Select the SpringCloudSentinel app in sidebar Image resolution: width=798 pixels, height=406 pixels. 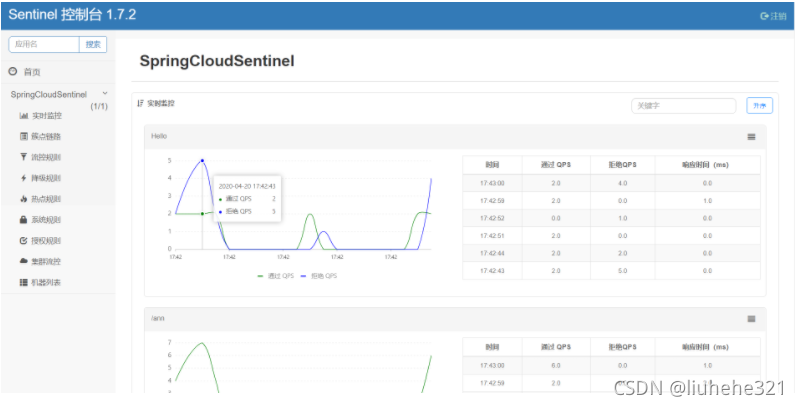tap(49, 95)
